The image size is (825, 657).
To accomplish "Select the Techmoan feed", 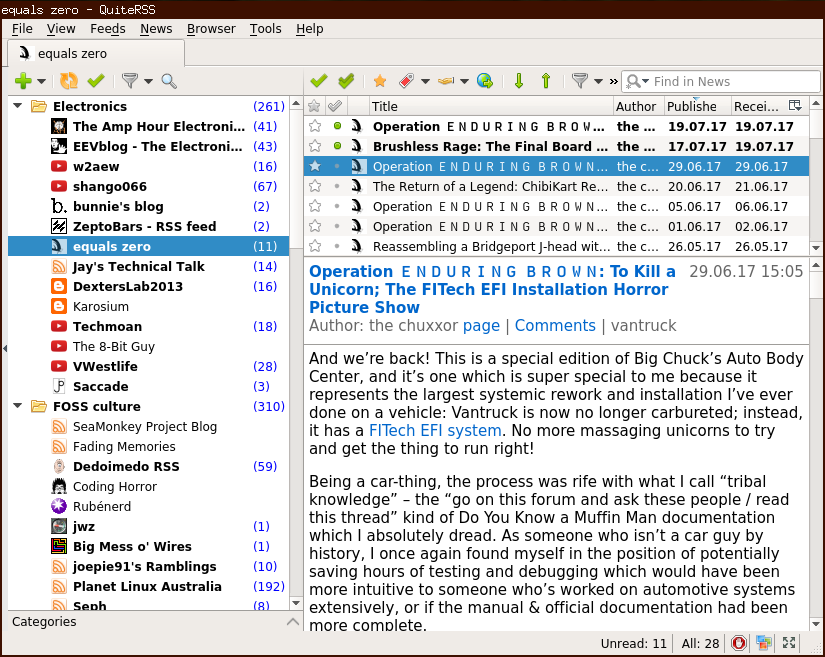I will pos(107,326).
